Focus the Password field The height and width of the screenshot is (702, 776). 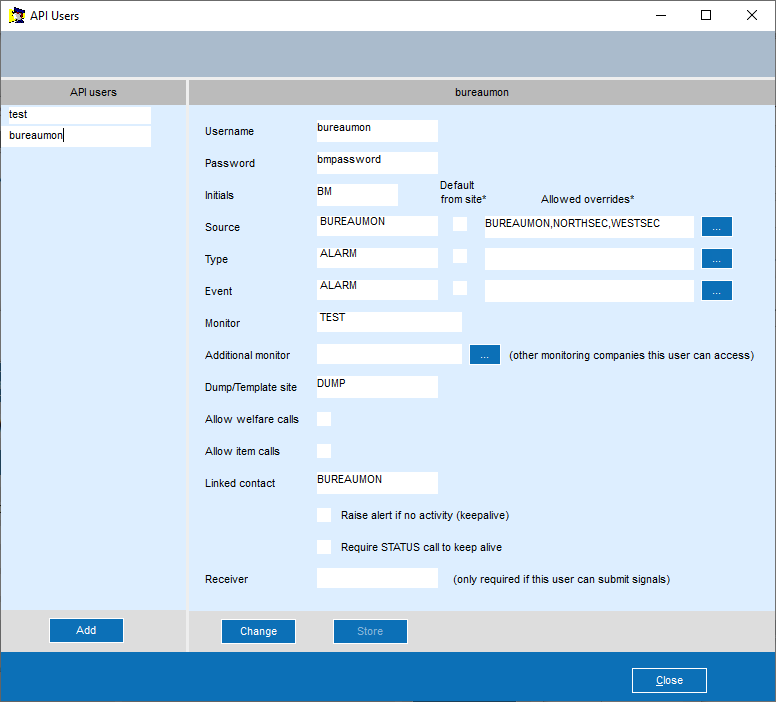[x=377, y=163]
